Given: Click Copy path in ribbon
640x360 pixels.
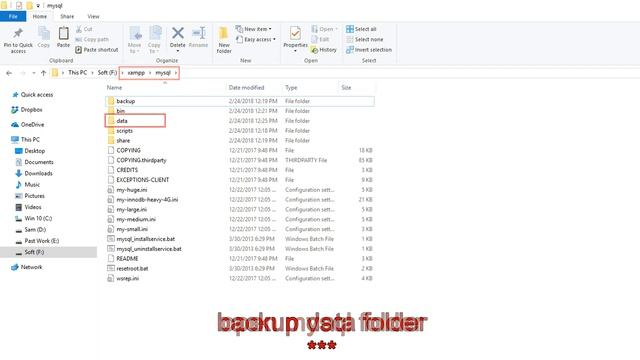Looking at the screenshot, I should click(92, 40).
